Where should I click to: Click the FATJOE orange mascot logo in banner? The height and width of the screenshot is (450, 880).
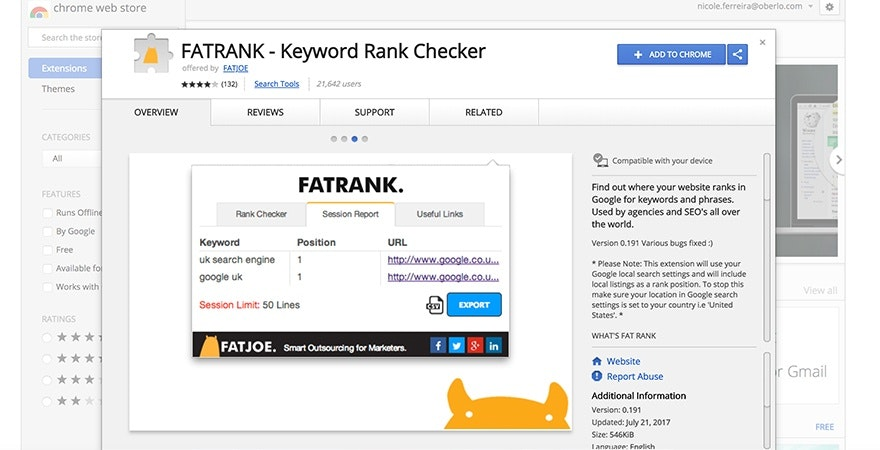click(x=209, y=346)
